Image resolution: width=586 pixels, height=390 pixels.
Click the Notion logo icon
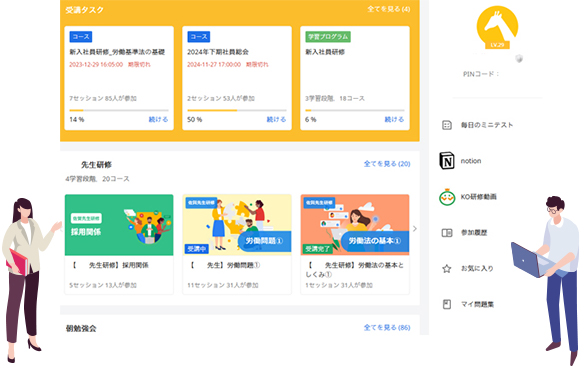[x=447, y=161]
